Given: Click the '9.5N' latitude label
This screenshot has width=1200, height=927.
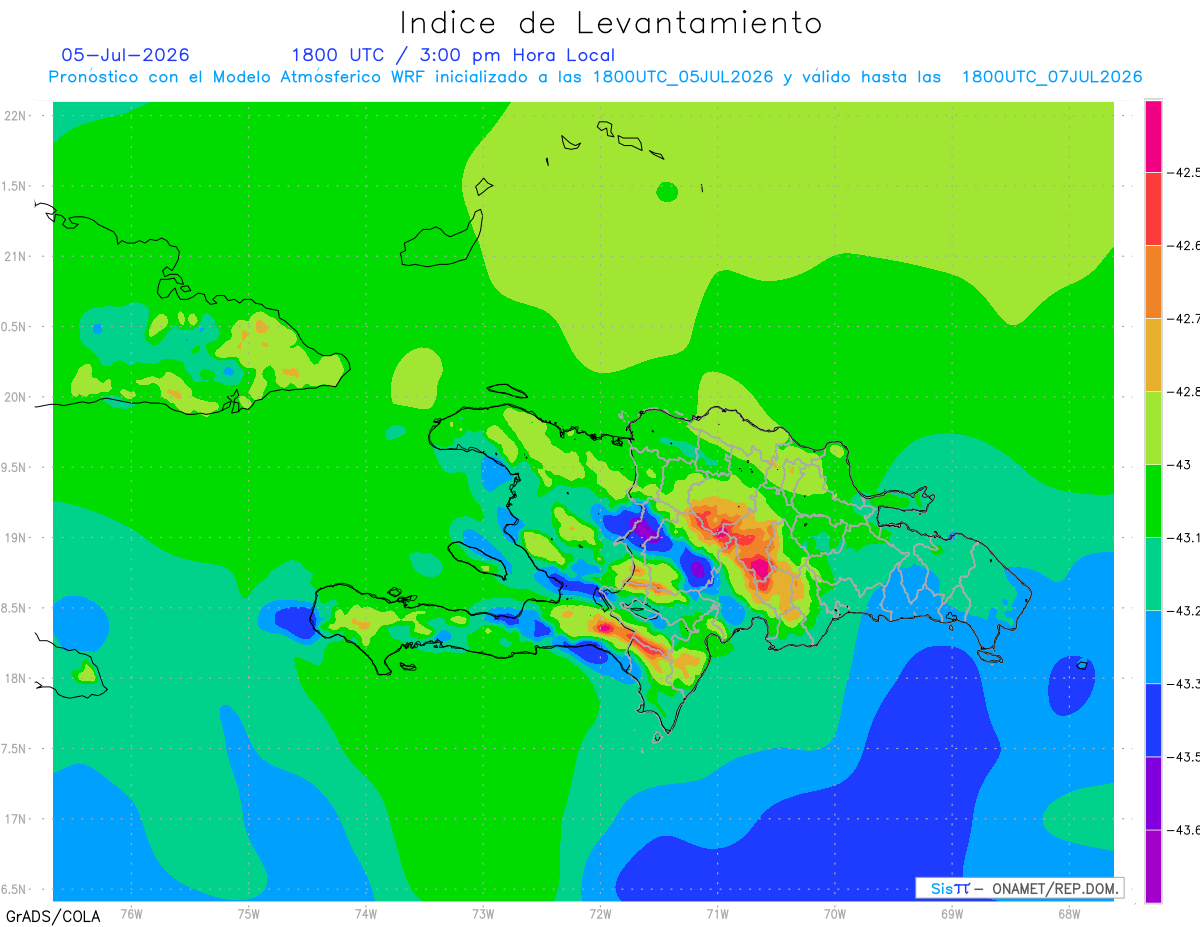Looking at the screenshot, I should (x=15, y=467).
